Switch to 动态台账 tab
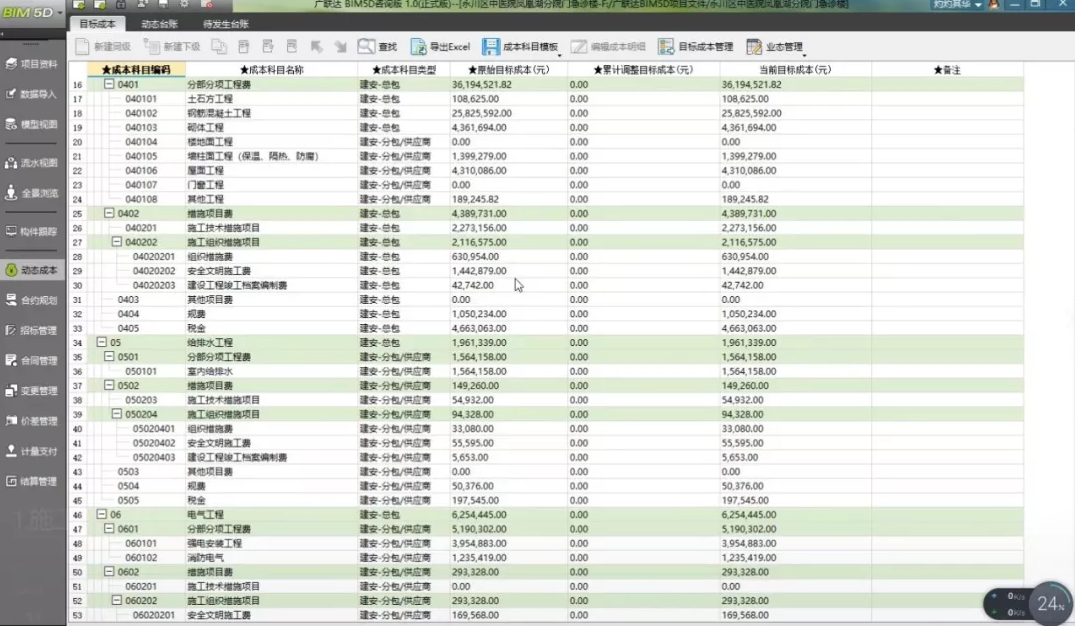 click(159, 24)
